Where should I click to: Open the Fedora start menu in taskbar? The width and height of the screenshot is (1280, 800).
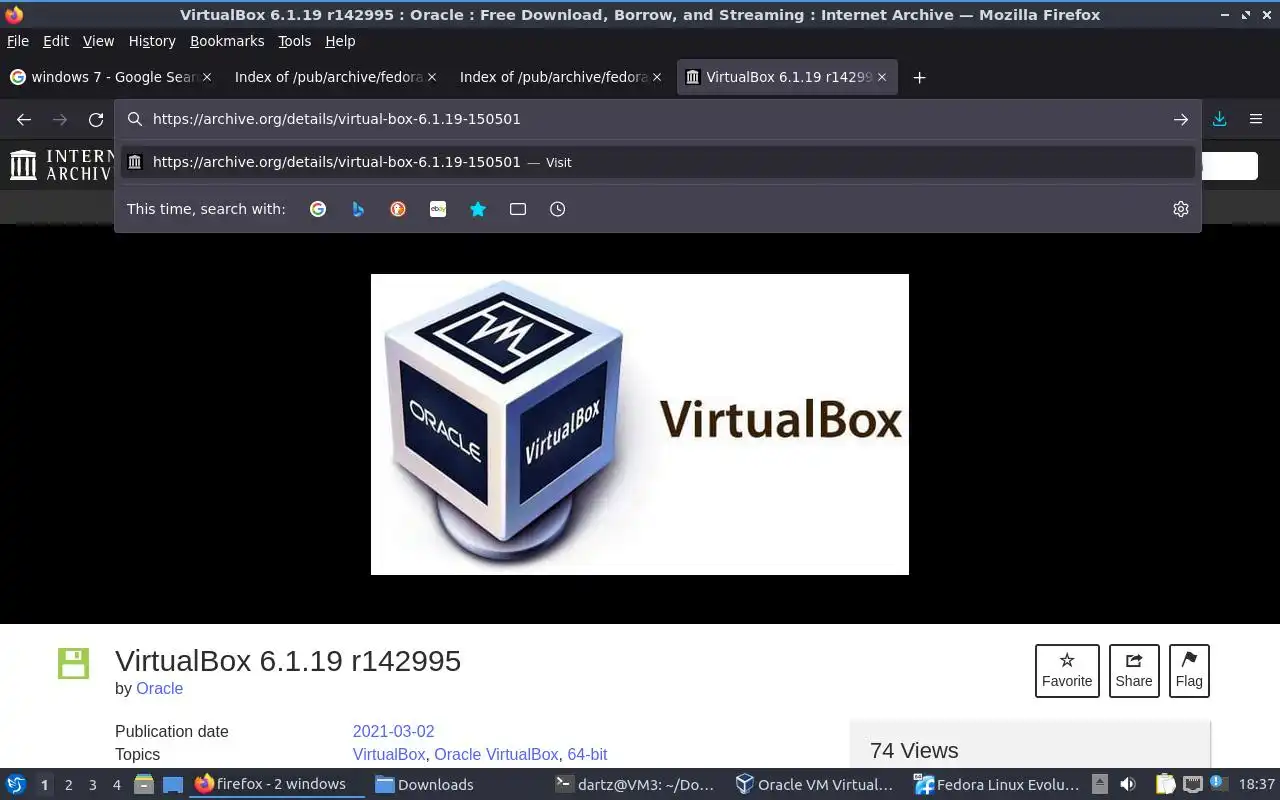tap(16, 784)
